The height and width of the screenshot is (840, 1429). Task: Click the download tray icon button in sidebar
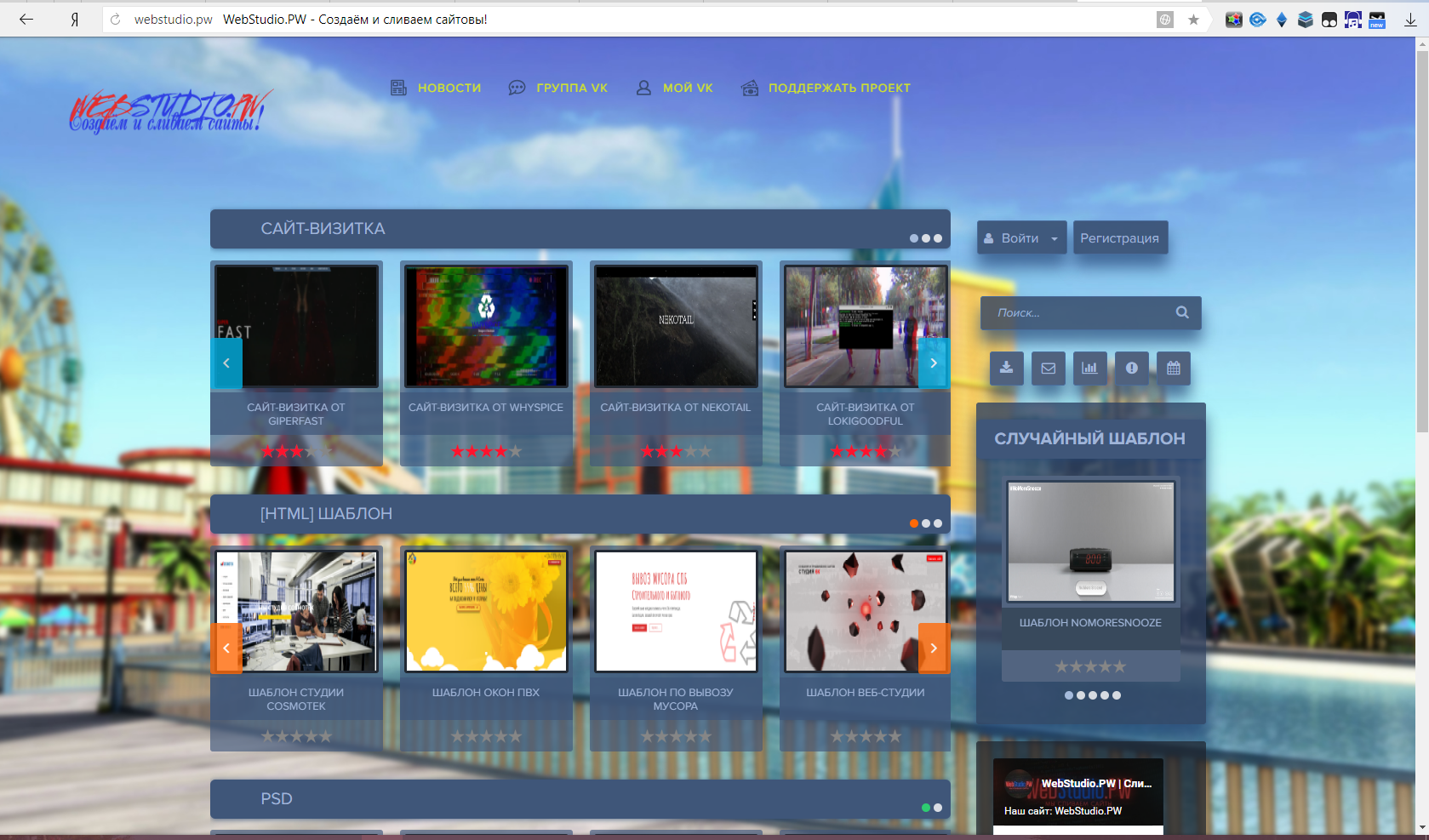tap(1006, 369)
